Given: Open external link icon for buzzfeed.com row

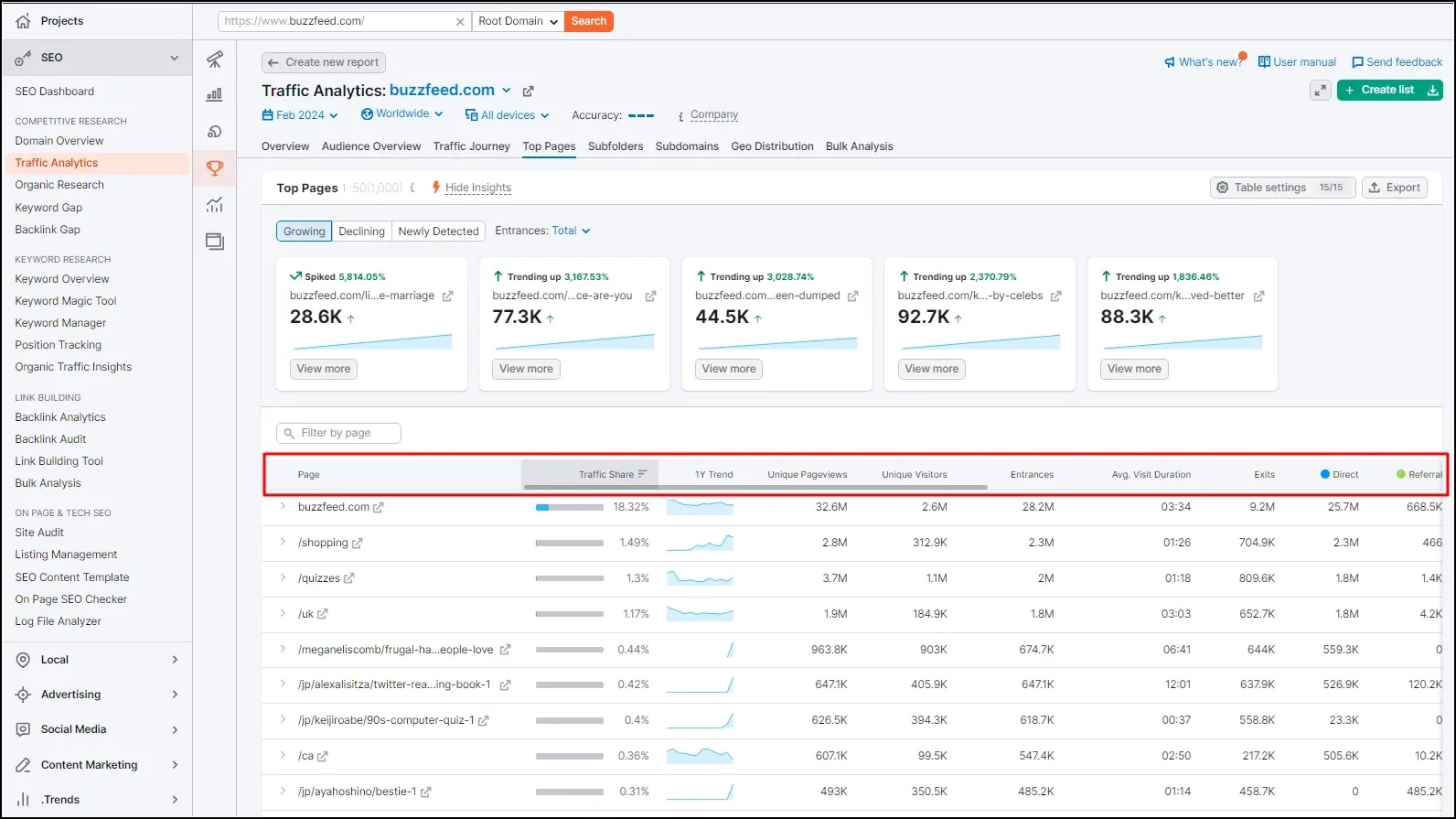Looking at the screenshot, I should coord(378,508).
